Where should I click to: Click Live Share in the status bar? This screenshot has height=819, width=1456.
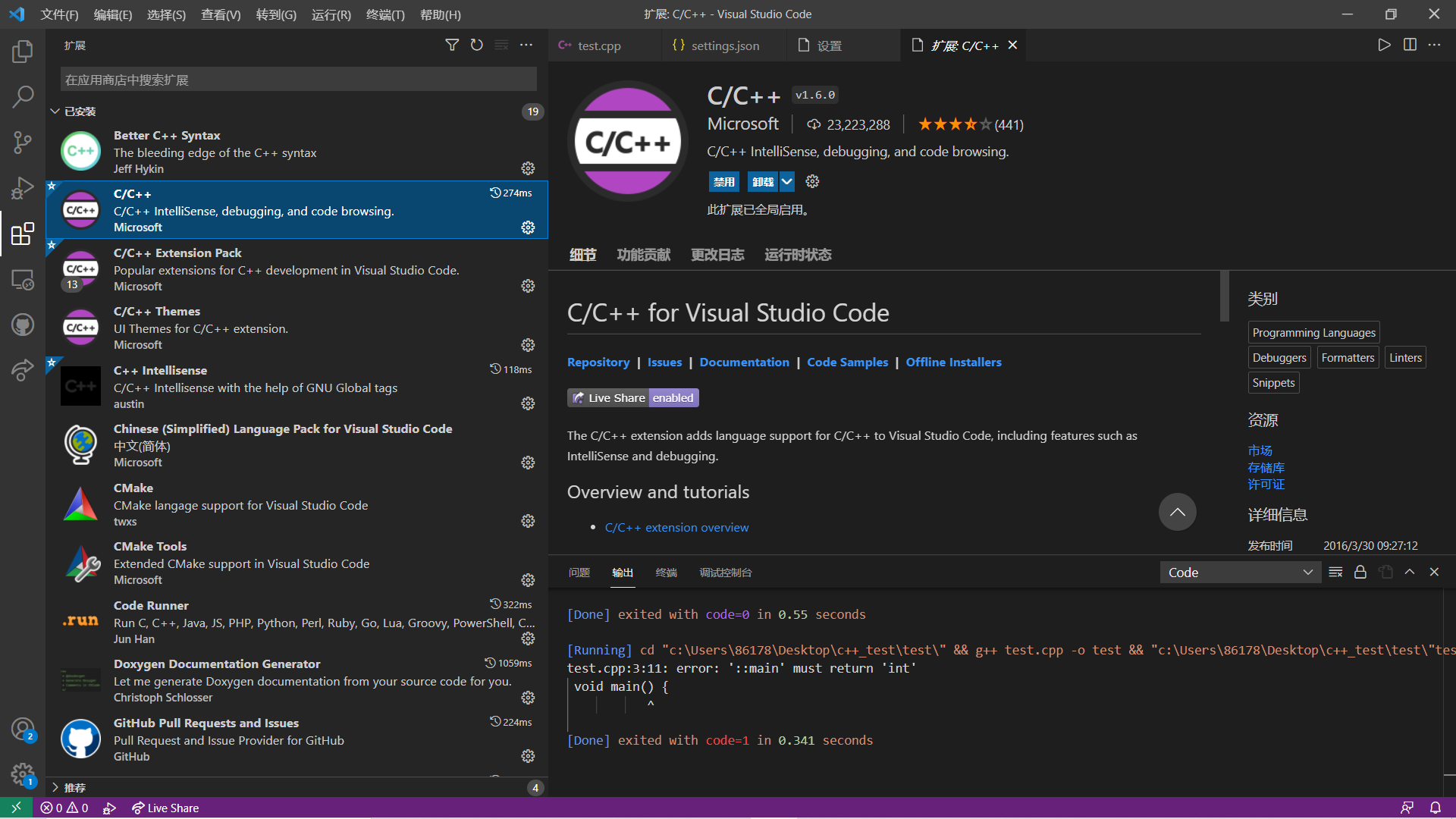[165, 808]
